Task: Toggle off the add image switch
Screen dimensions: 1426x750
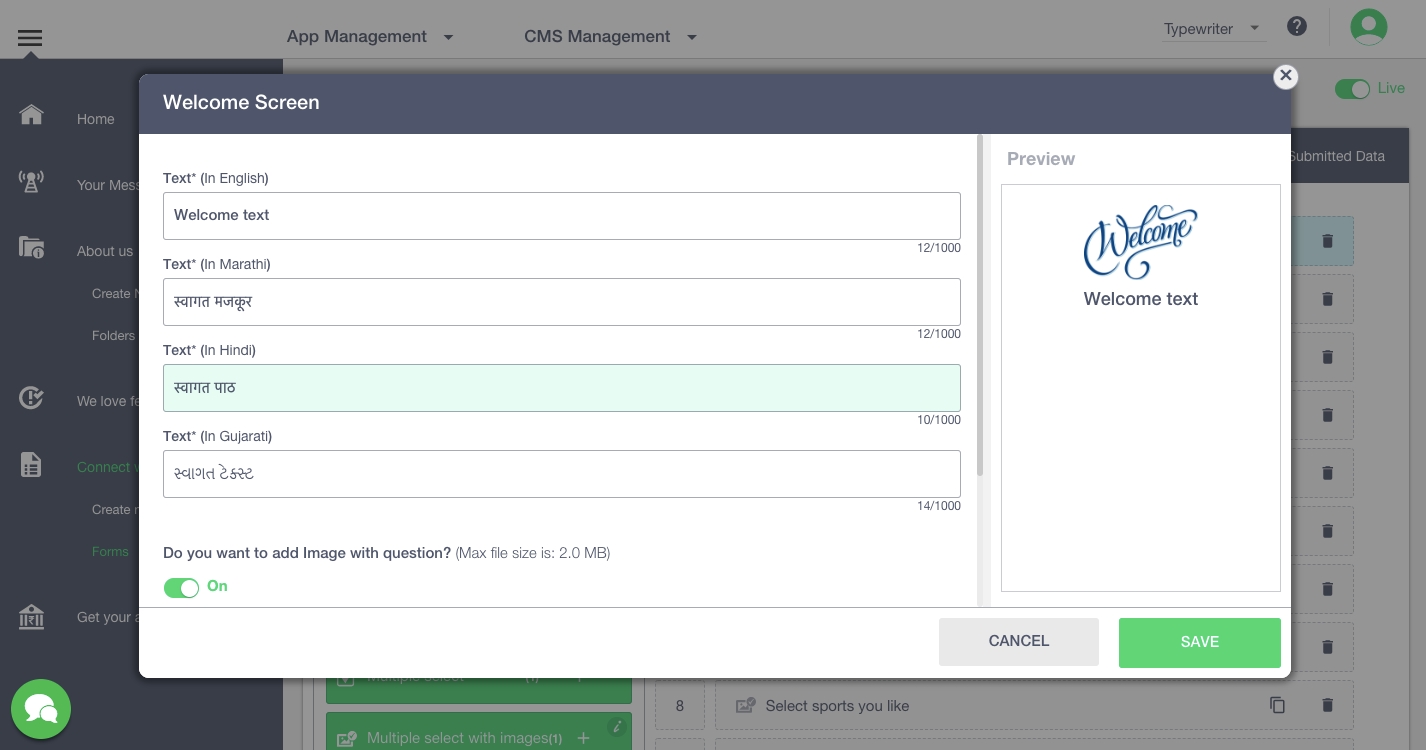Action: pyautogui.click(x=181, y=587)
